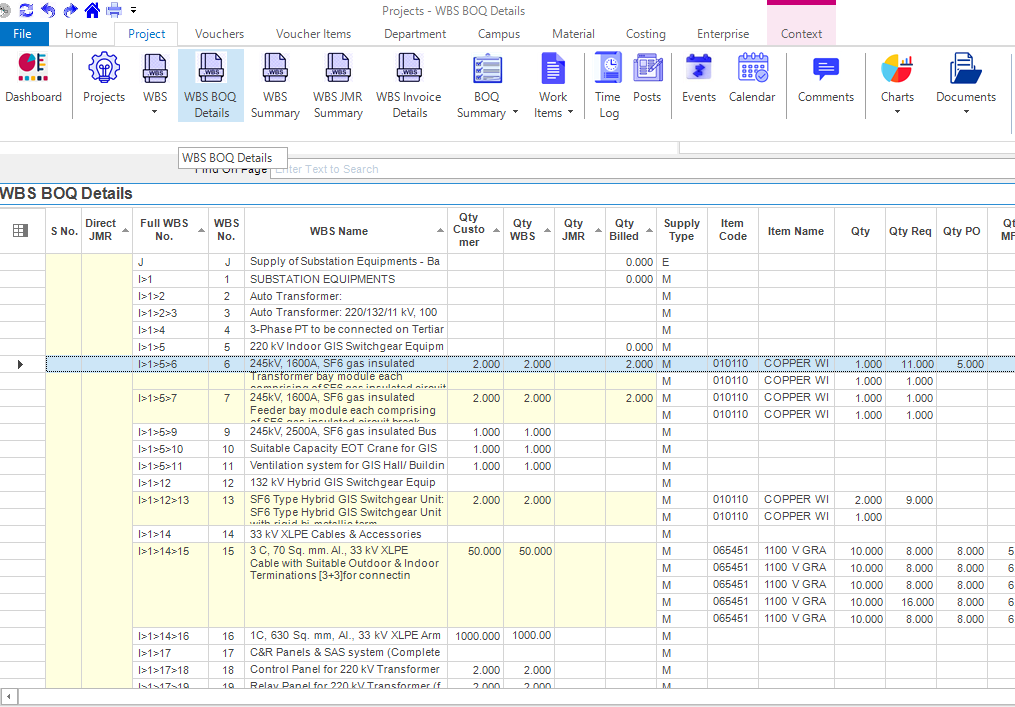This screenshot has width=1015, height=707.
Task: Click "Suitable Capacity EOT Crane for GIS" cell
Action: [x=346, y=449]
